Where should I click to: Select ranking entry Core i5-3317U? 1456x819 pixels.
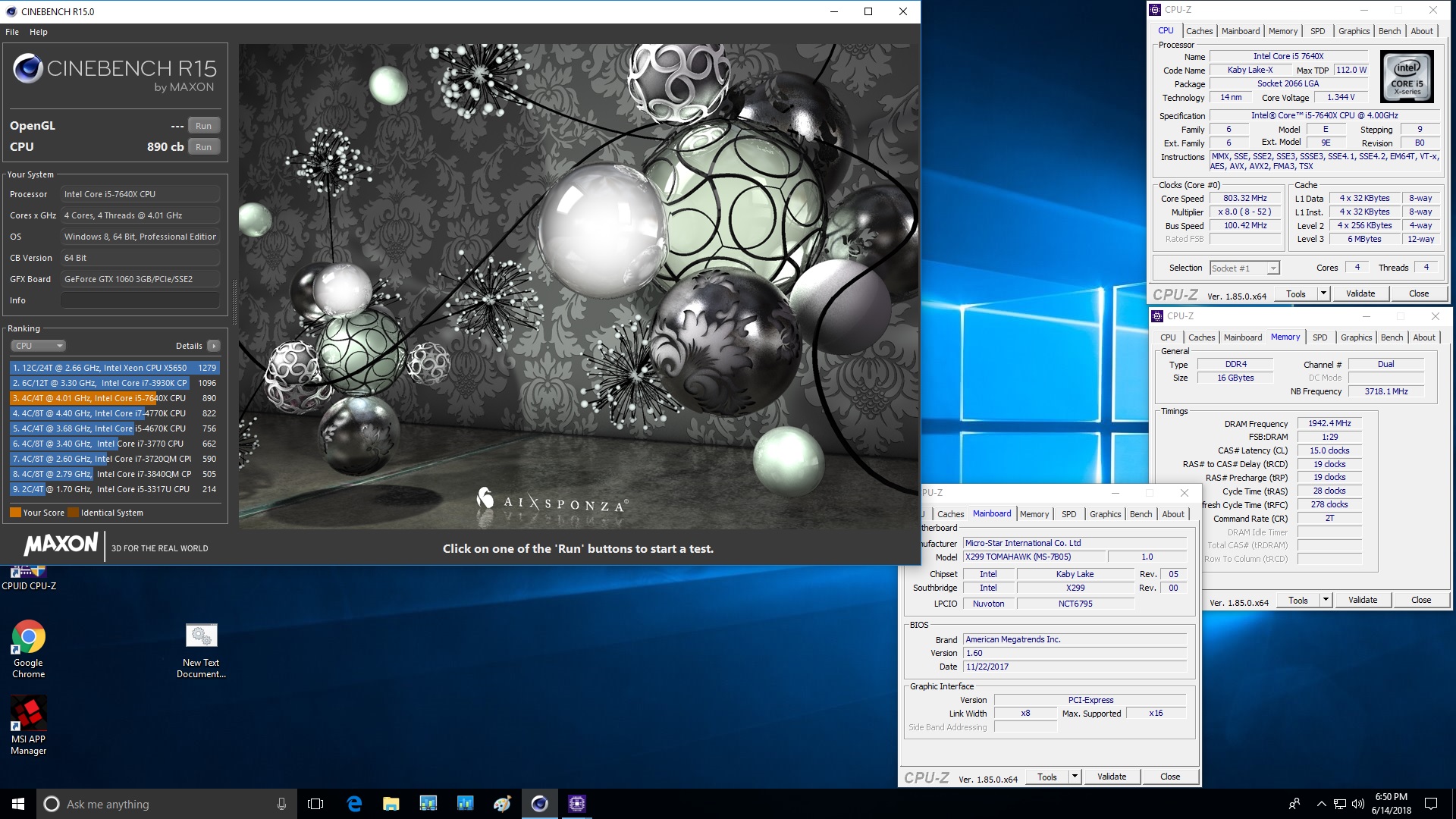point(115,489)
